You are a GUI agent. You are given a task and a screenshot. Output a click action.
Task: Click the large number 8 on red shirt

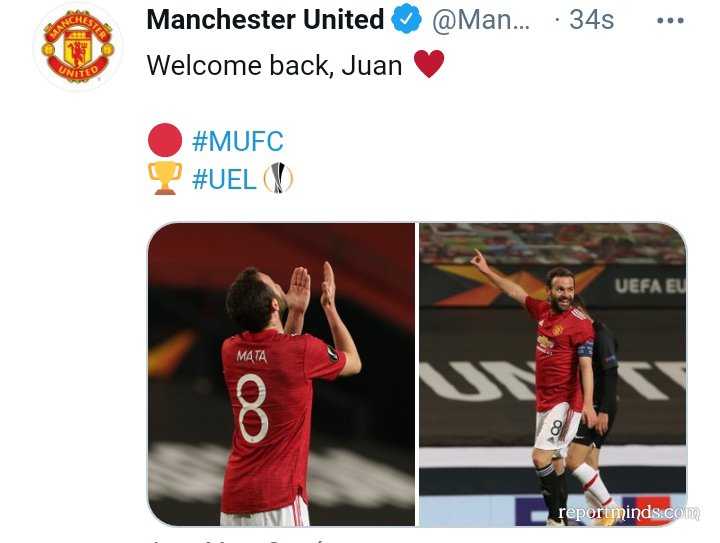coord(252,408)
